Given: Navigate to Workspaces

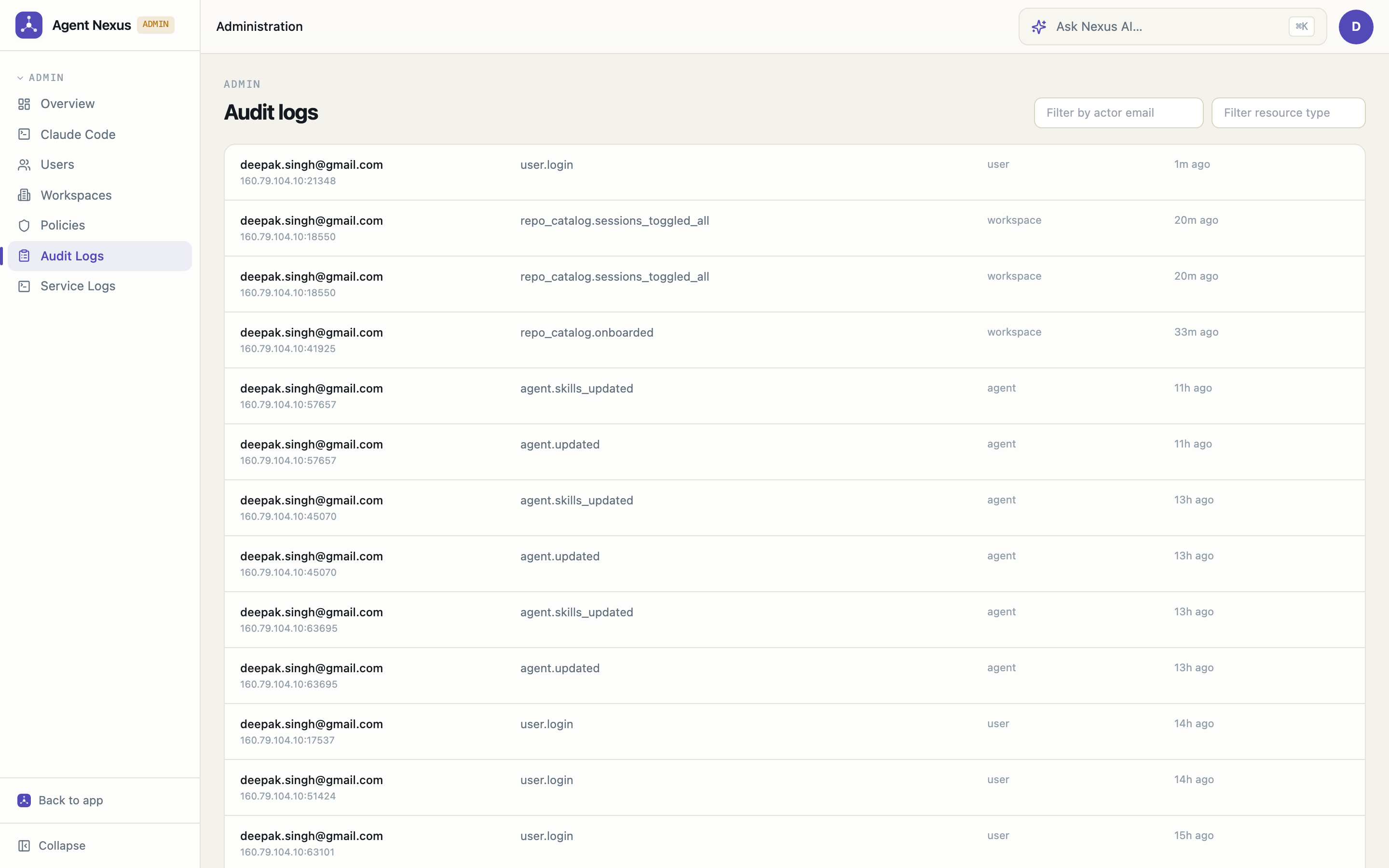Looking at the screenshot, I should (x=100, y=195).
